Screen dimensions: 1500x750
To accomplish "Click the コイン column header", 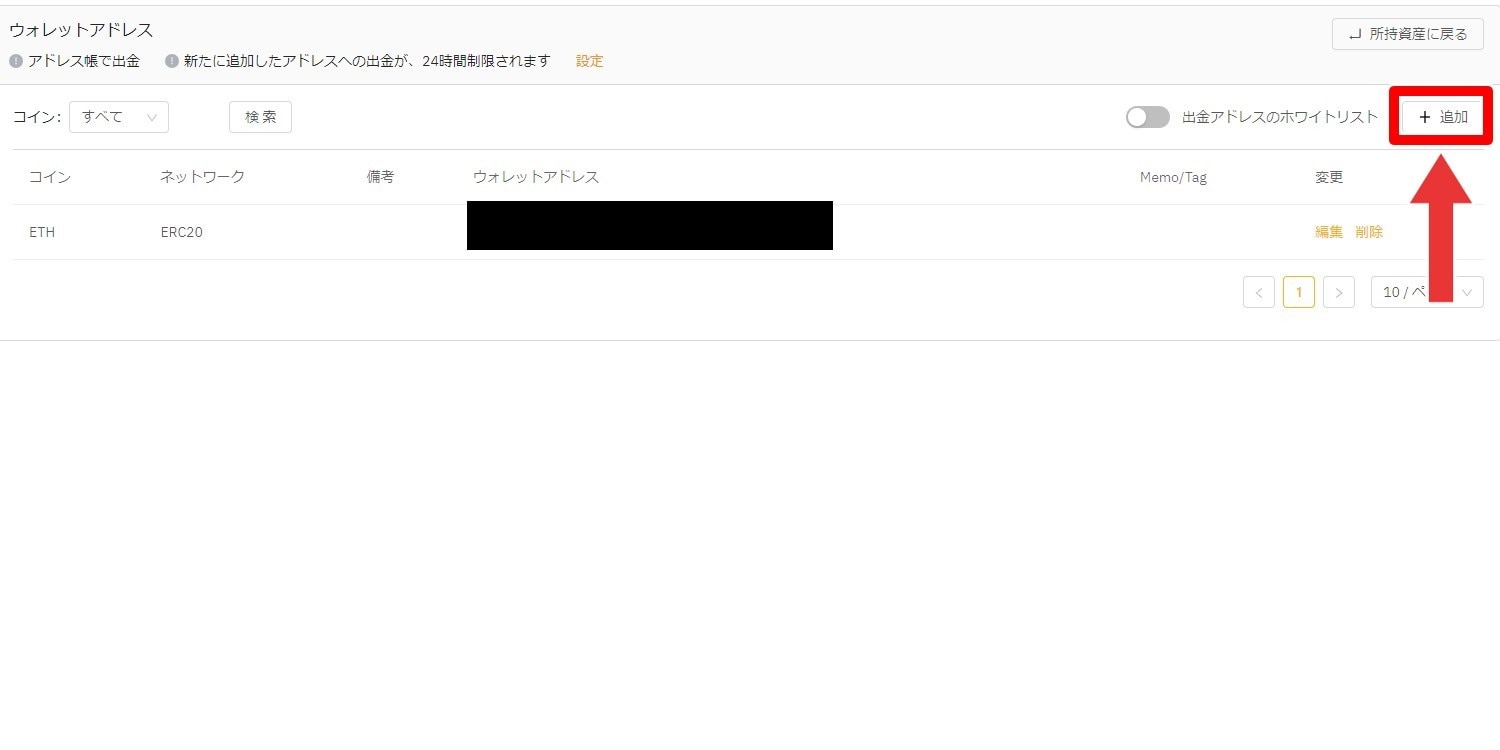I will [50, 177].
